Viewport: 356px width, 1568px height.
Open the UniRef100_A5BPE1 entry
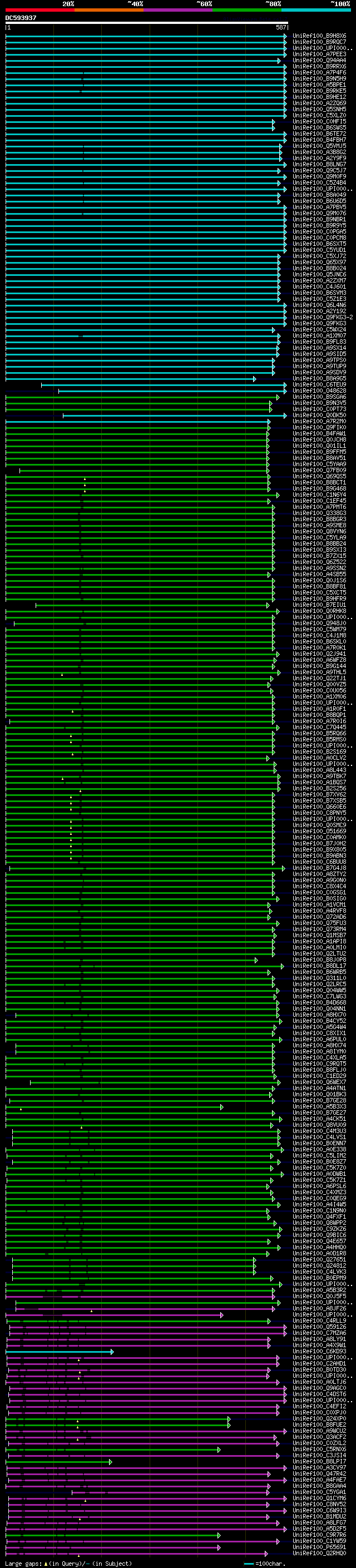point(319,85)
